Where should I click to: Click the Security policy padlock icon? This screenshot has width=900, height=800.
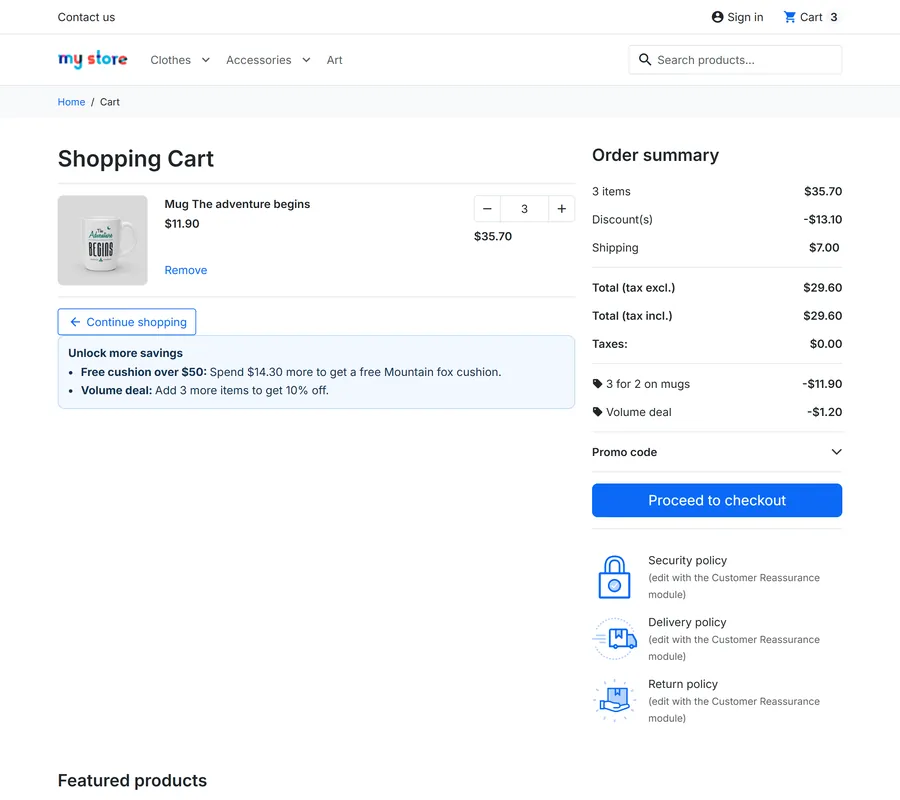click(x=614, y=577)
